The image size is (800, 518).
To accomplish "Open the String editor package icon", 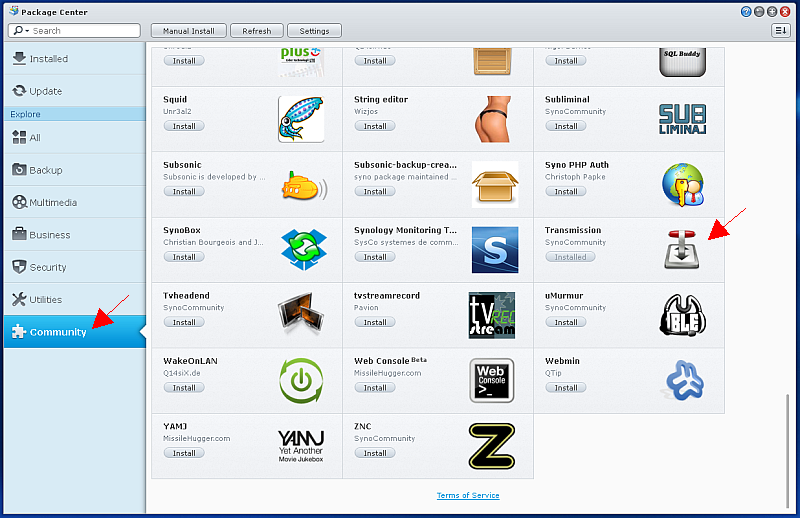I will pyautogui.click(x=492, y=119).
